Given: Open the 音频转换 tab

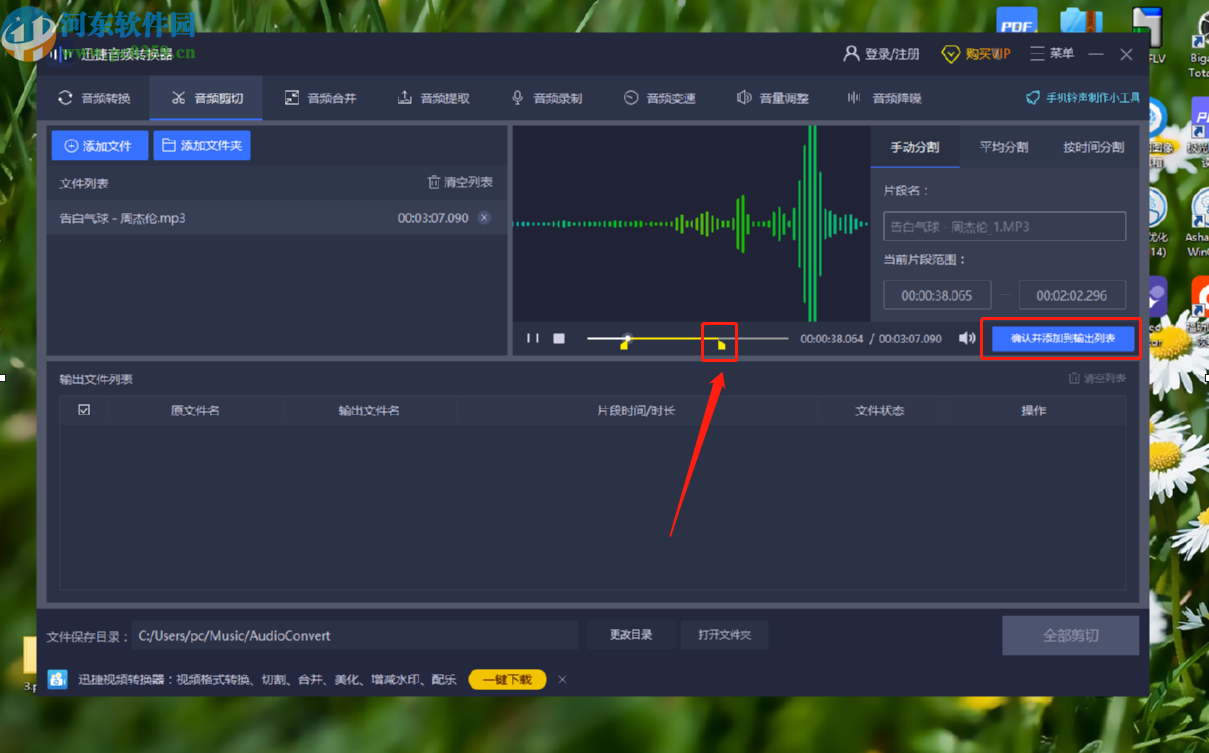Looking at the screenshot, I should tap(94, 98).
